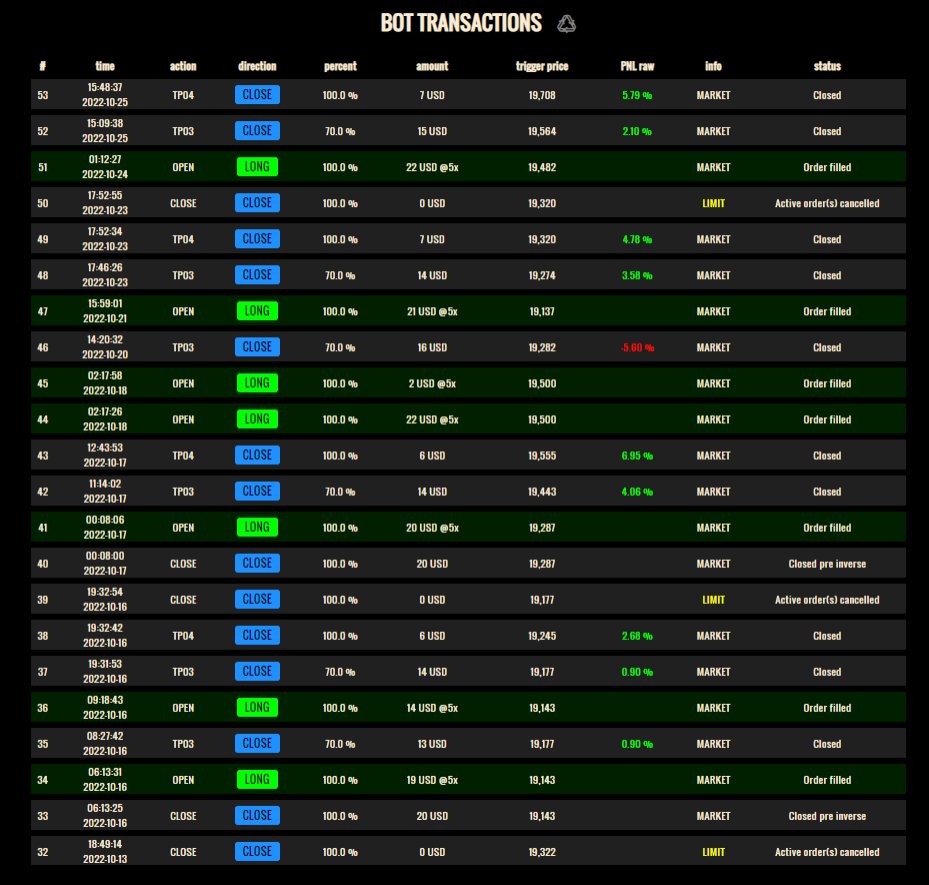Click the LONG badge in row 44
This screenshot has height=885, width=929.
point(257,419)
